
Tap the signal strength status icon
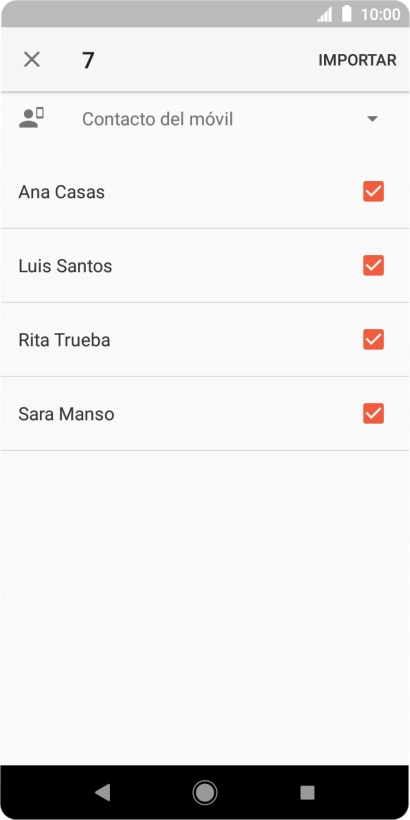(324, 14)
